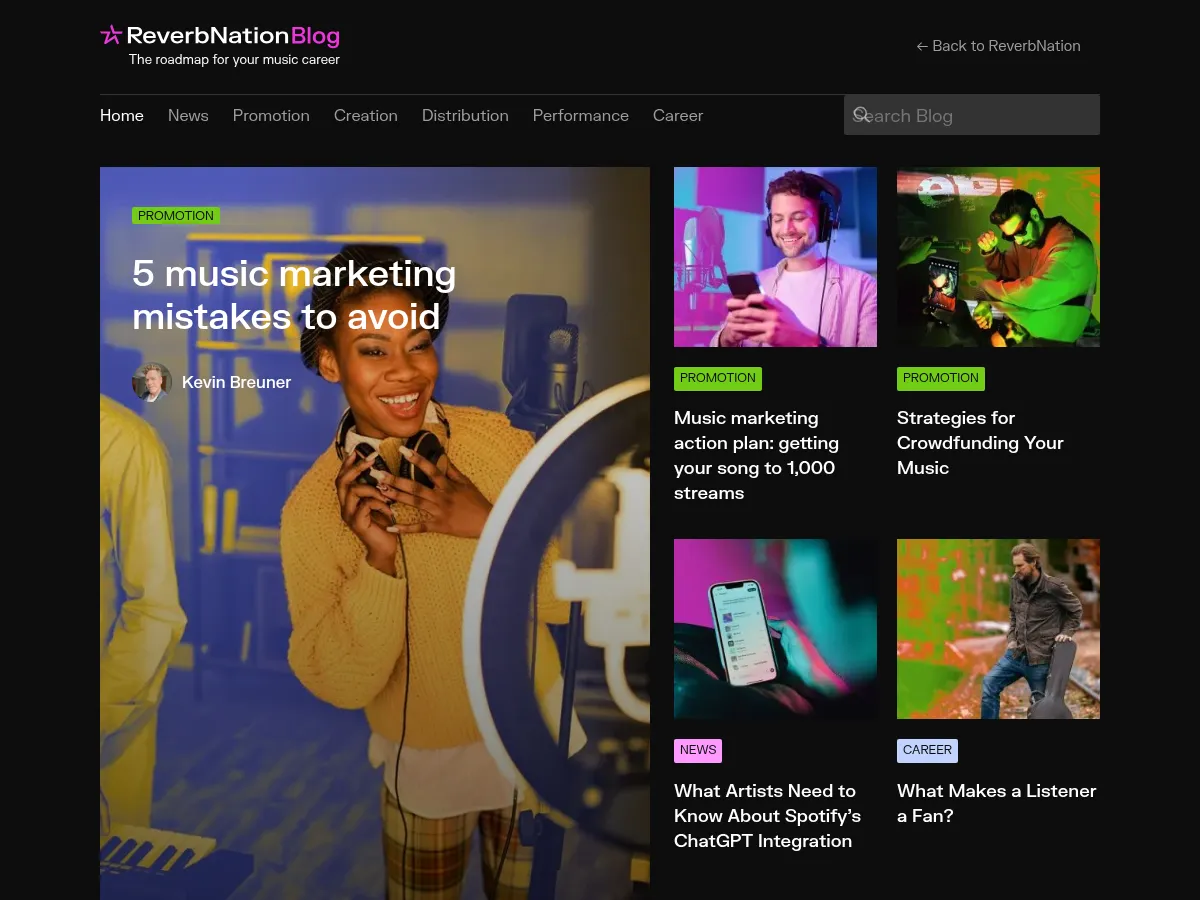Open the Distribution section
The image size is (1200, 900).
coord(465,115)
